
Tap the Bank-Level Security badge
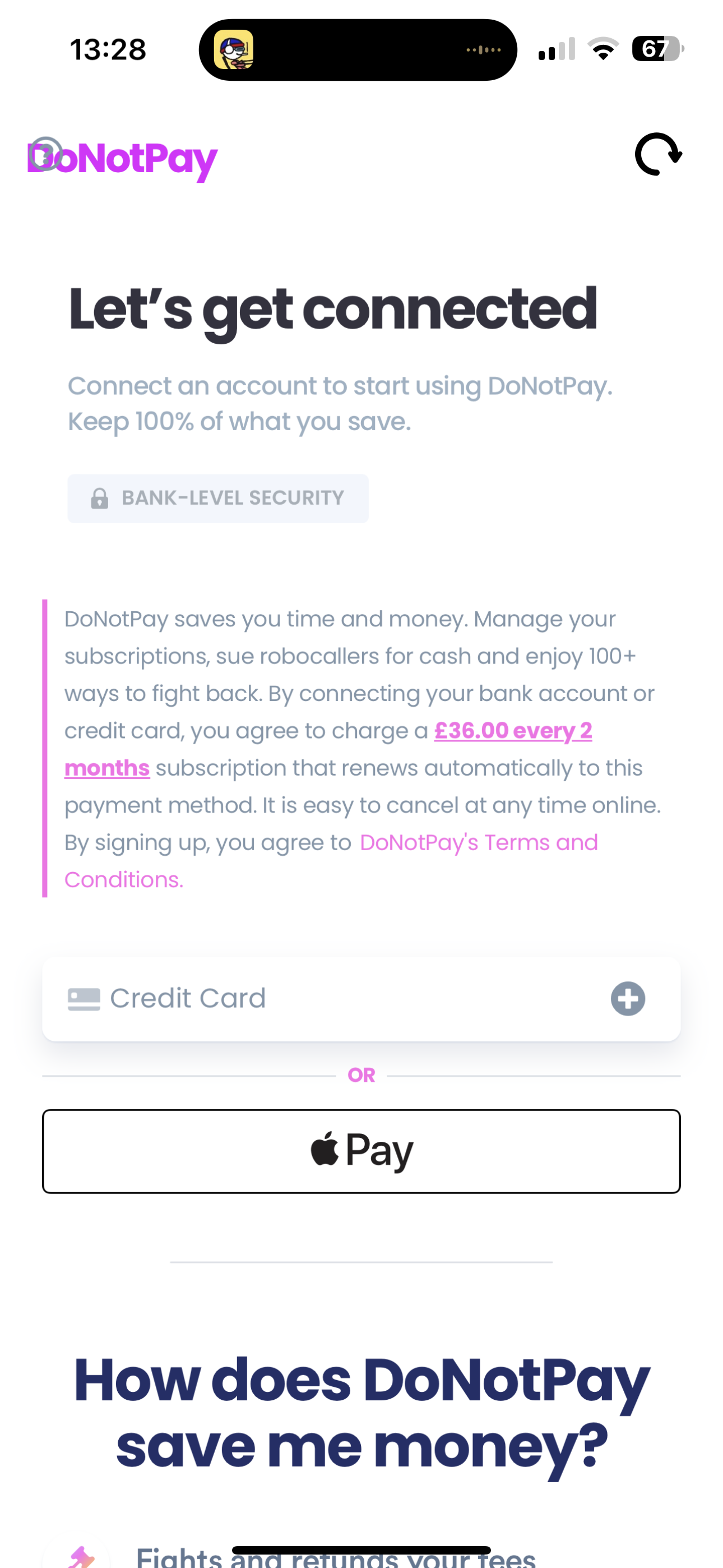(x=218, y=499)
